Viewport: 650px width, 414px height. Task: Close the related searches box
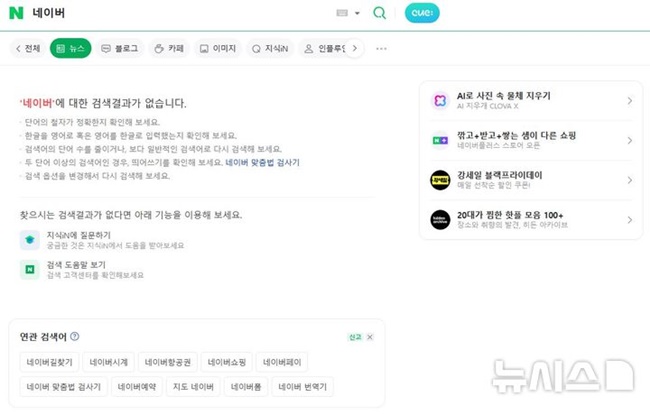coord(369,337)
